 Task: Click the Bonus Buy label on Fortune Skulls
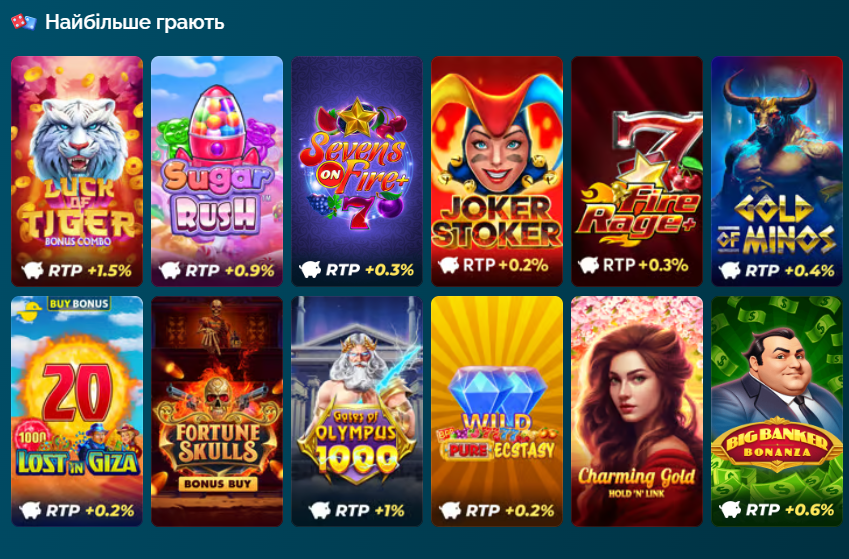pos(217,484)
